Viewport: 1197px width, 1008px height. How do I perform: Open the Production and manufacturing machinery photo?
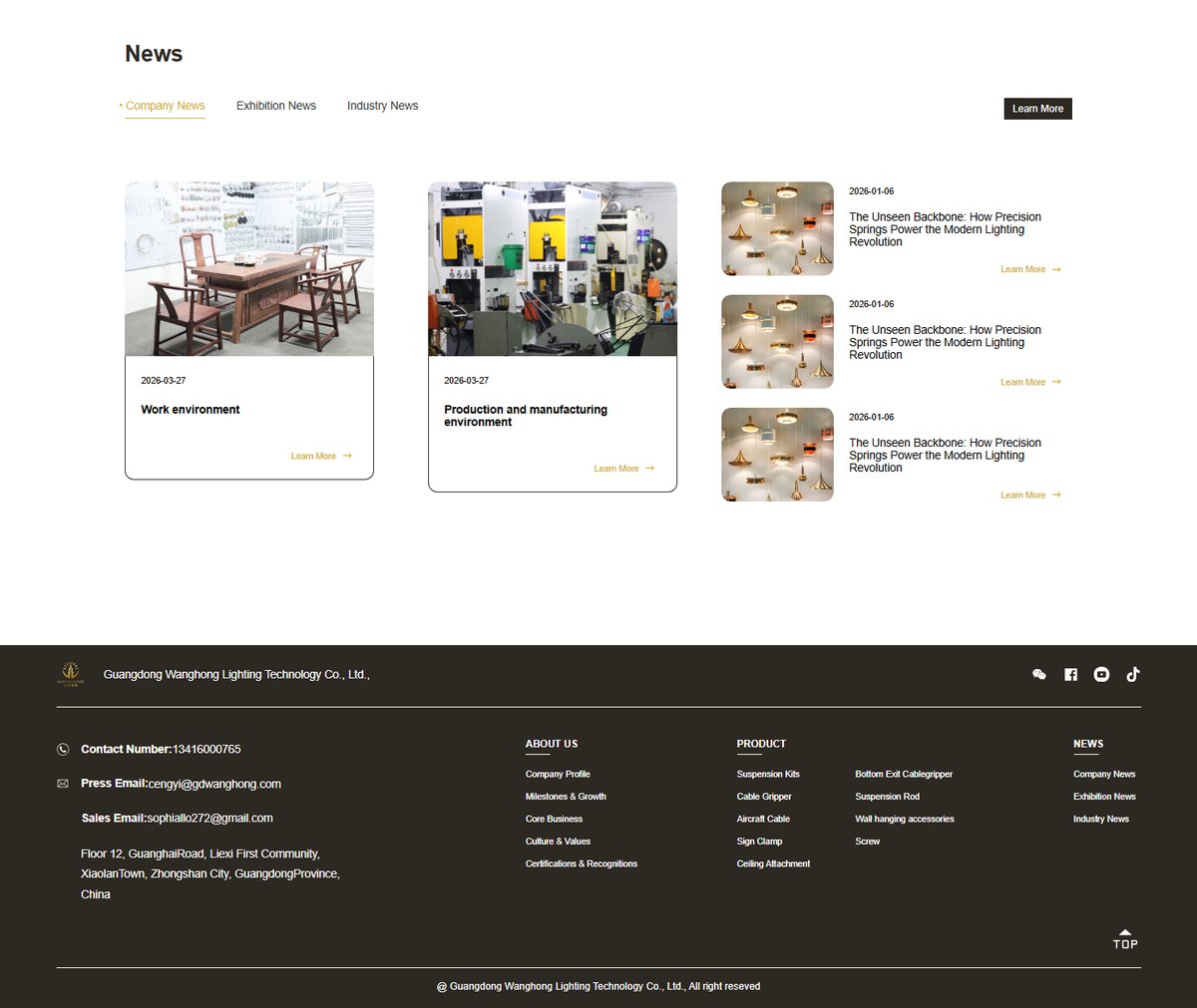[x=553, y=269]
